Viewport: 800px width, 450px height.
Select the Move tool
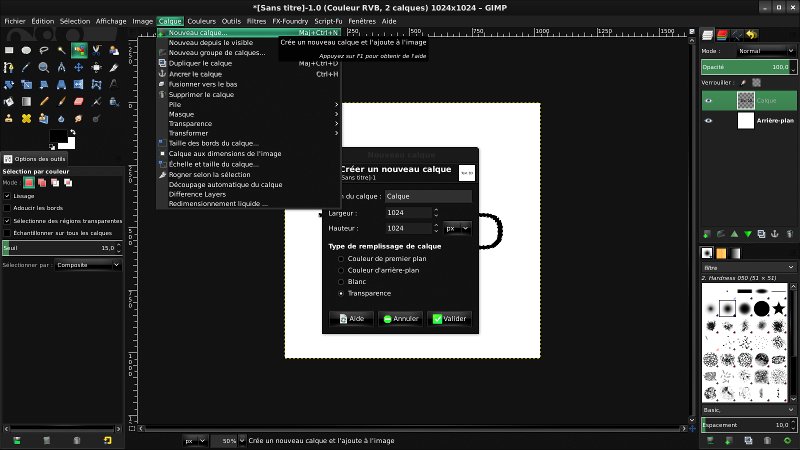79,67
